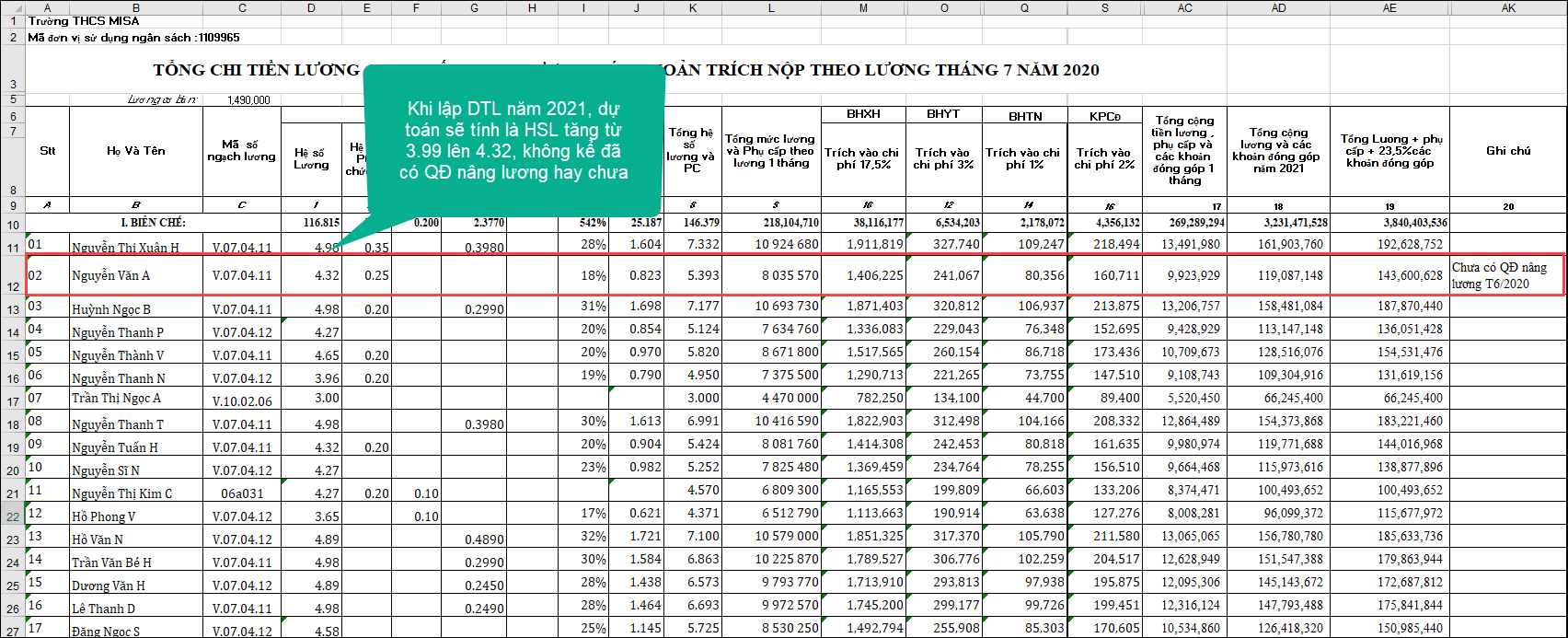The image size is (1568, 638).
Task: Select total coefficient cell 116.815
Action: 311,224
